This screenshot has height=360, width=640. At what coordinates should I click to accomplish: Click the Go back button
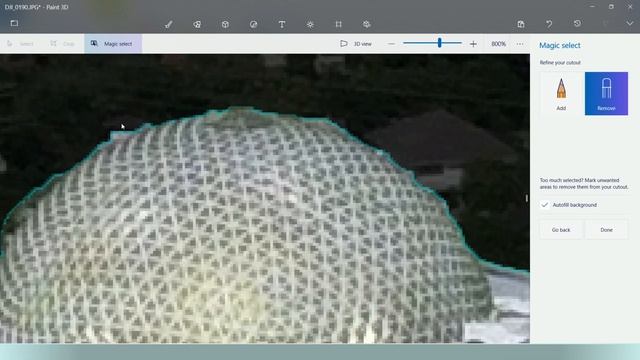click(561, 230)
